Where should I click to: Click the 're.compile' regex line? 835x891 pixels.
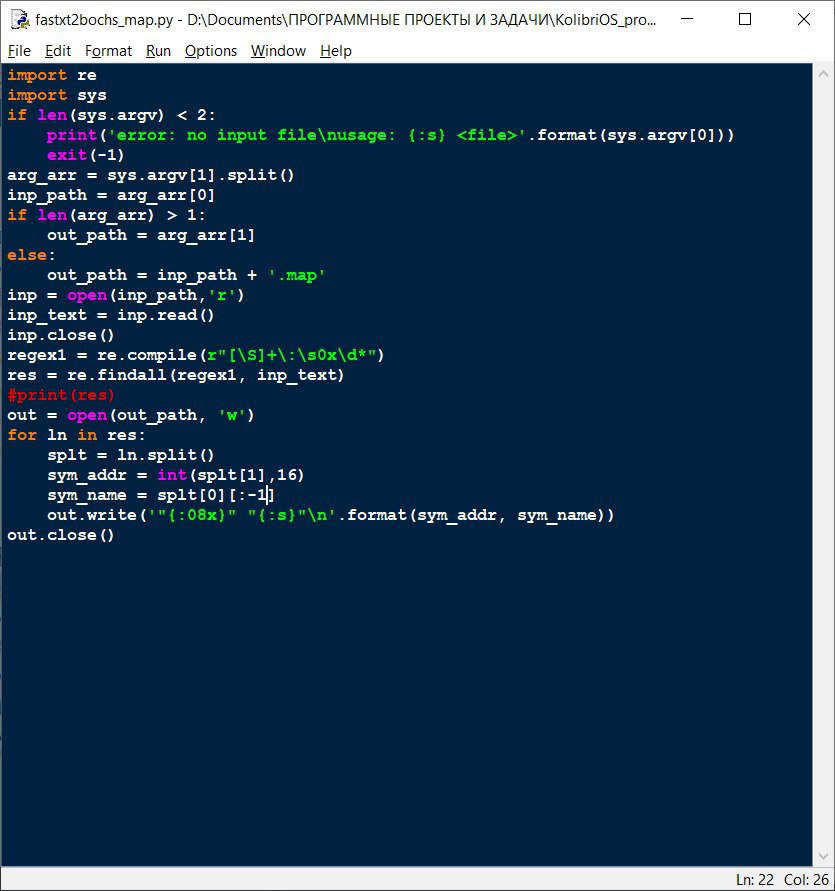pyautogui.click(x=196, y=355)
